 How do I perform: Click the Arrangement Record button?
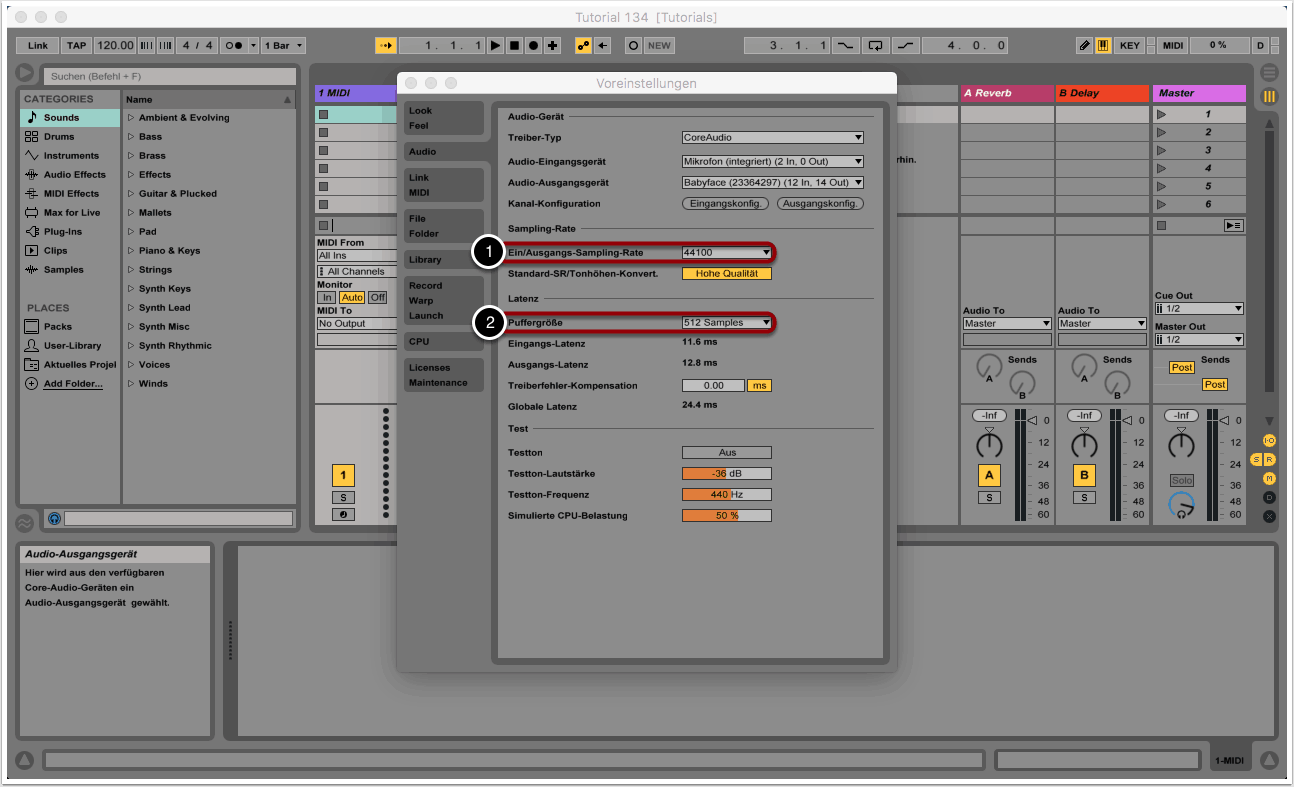533,46
